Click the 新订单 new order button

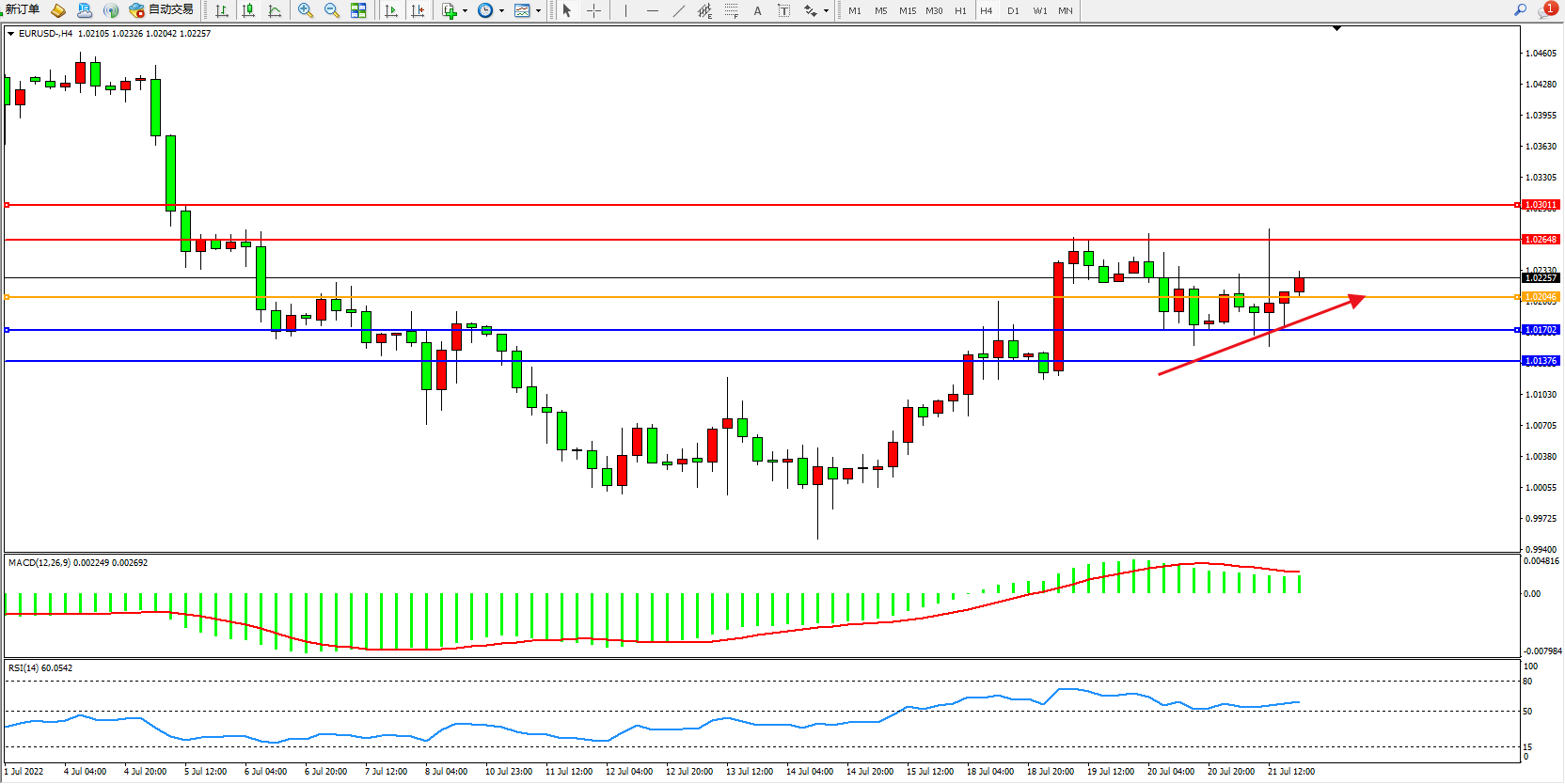tap(23, 10)
